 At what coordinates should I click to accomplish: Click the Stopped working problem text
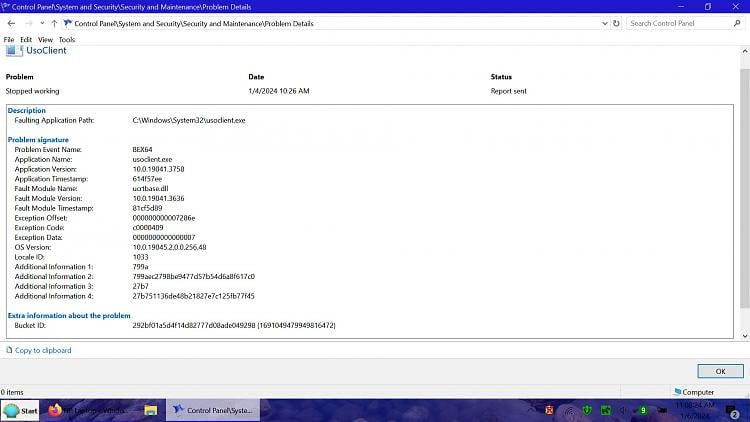[33, 91]
